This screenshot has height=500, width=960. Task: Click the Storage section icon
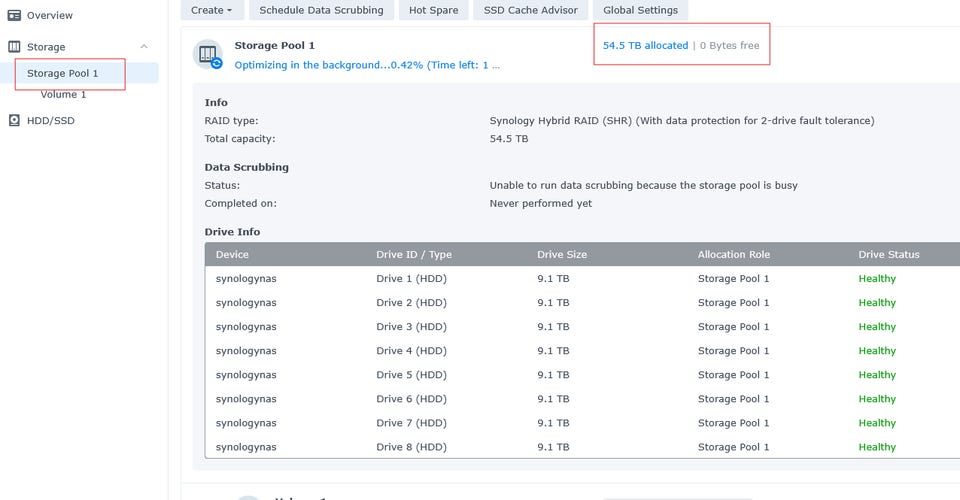(14, 47)
